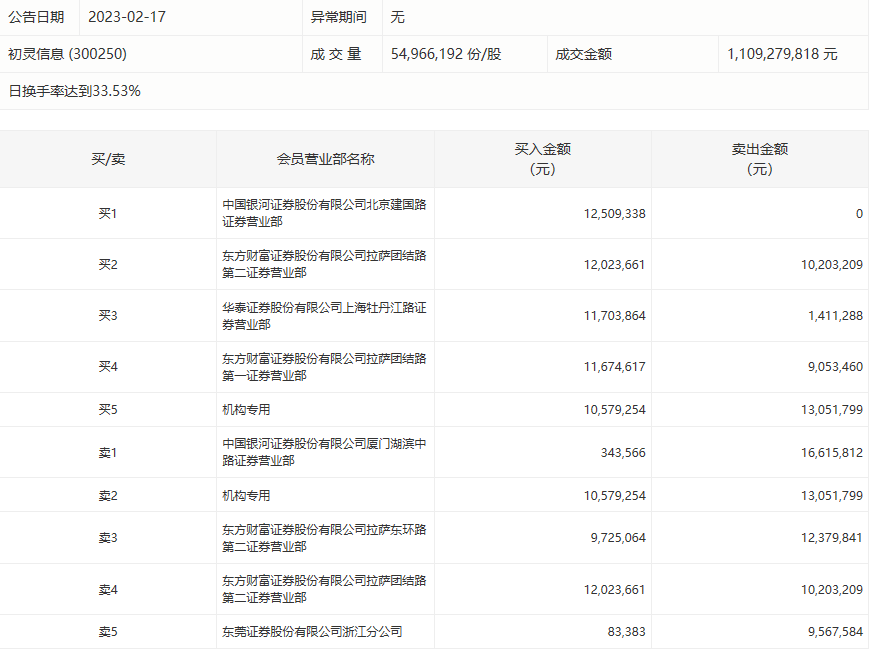Select buy amount 12,509,338

click(614, 214)
